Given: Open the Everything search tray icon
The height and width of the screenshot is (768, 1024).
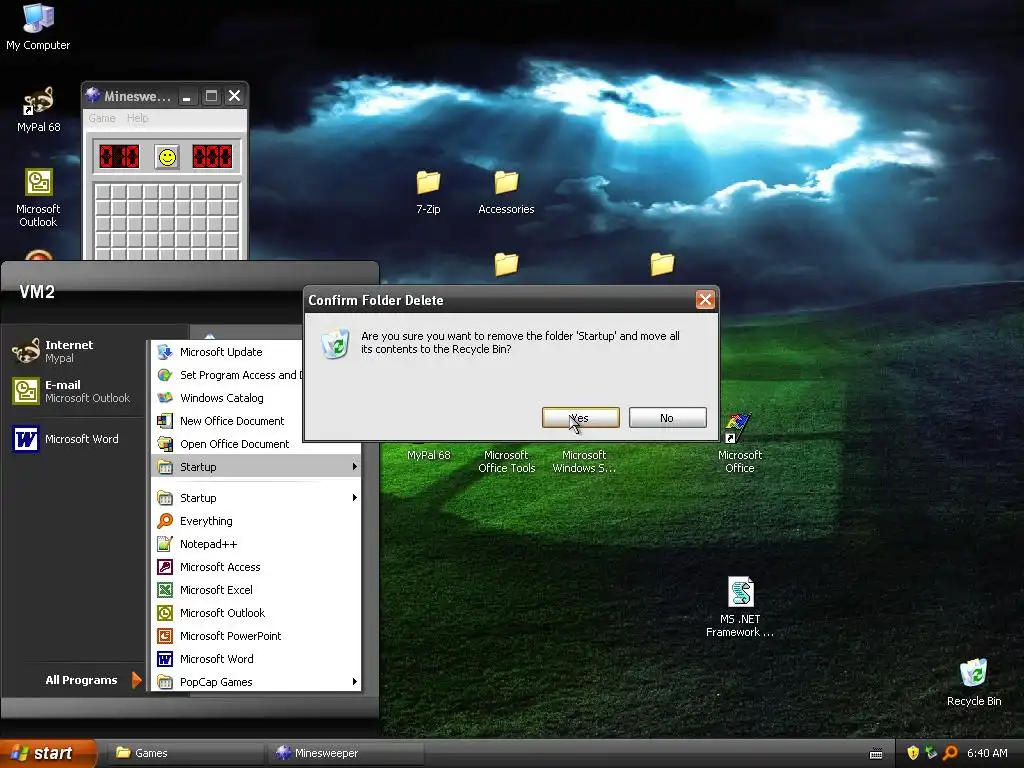Looking at the screenshot, I should [x=950, y=753].
